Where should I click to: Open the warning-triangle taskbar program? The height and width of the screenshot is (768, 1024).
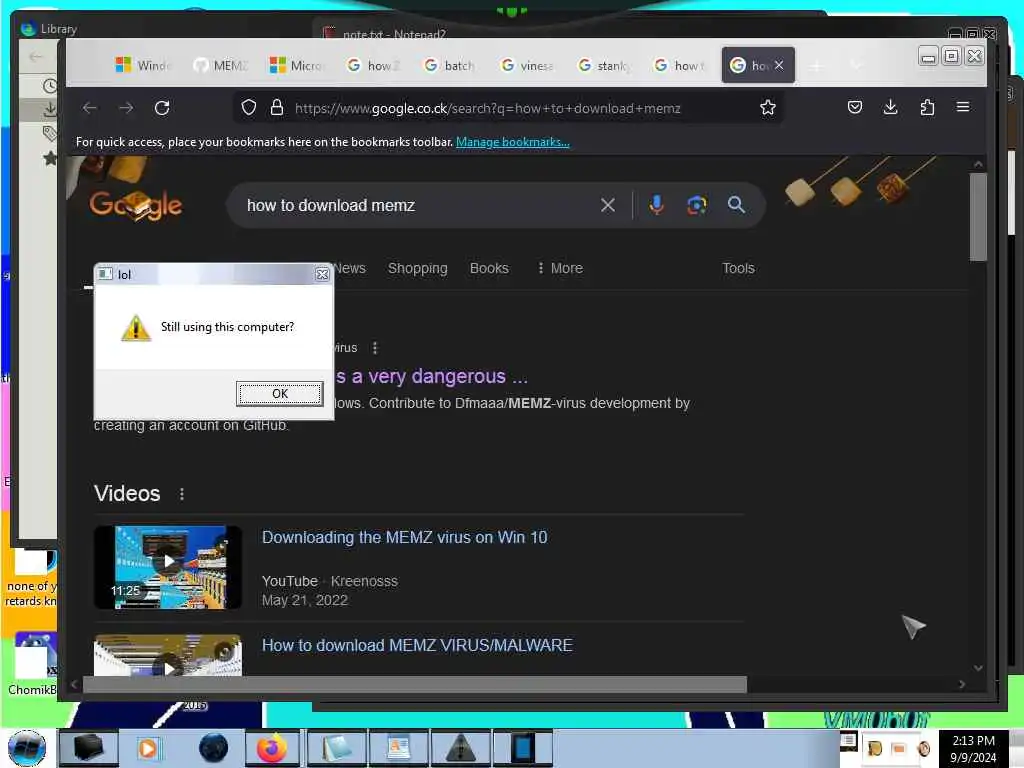[x=460, y=748]
